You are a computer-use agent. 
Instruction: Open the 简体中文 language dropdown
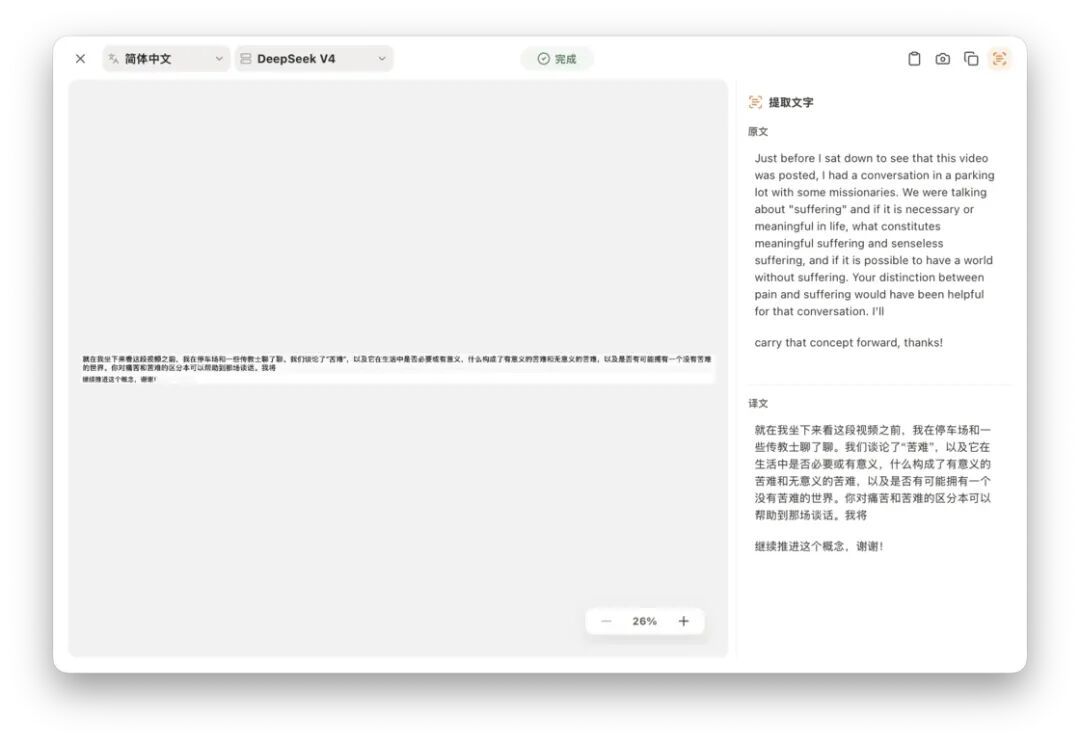coord(166,59)
